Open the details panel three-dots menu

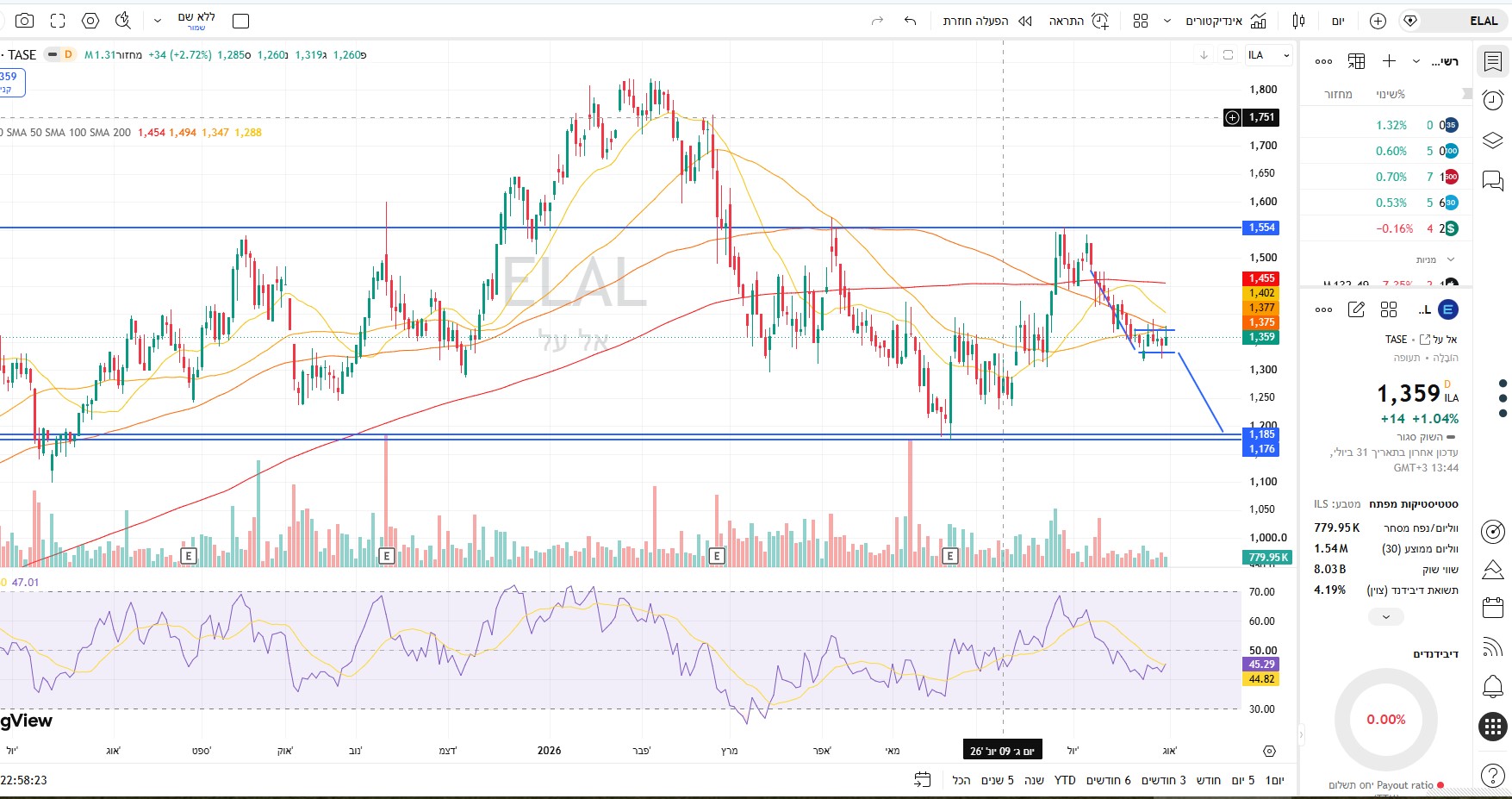coord(1324,309)
